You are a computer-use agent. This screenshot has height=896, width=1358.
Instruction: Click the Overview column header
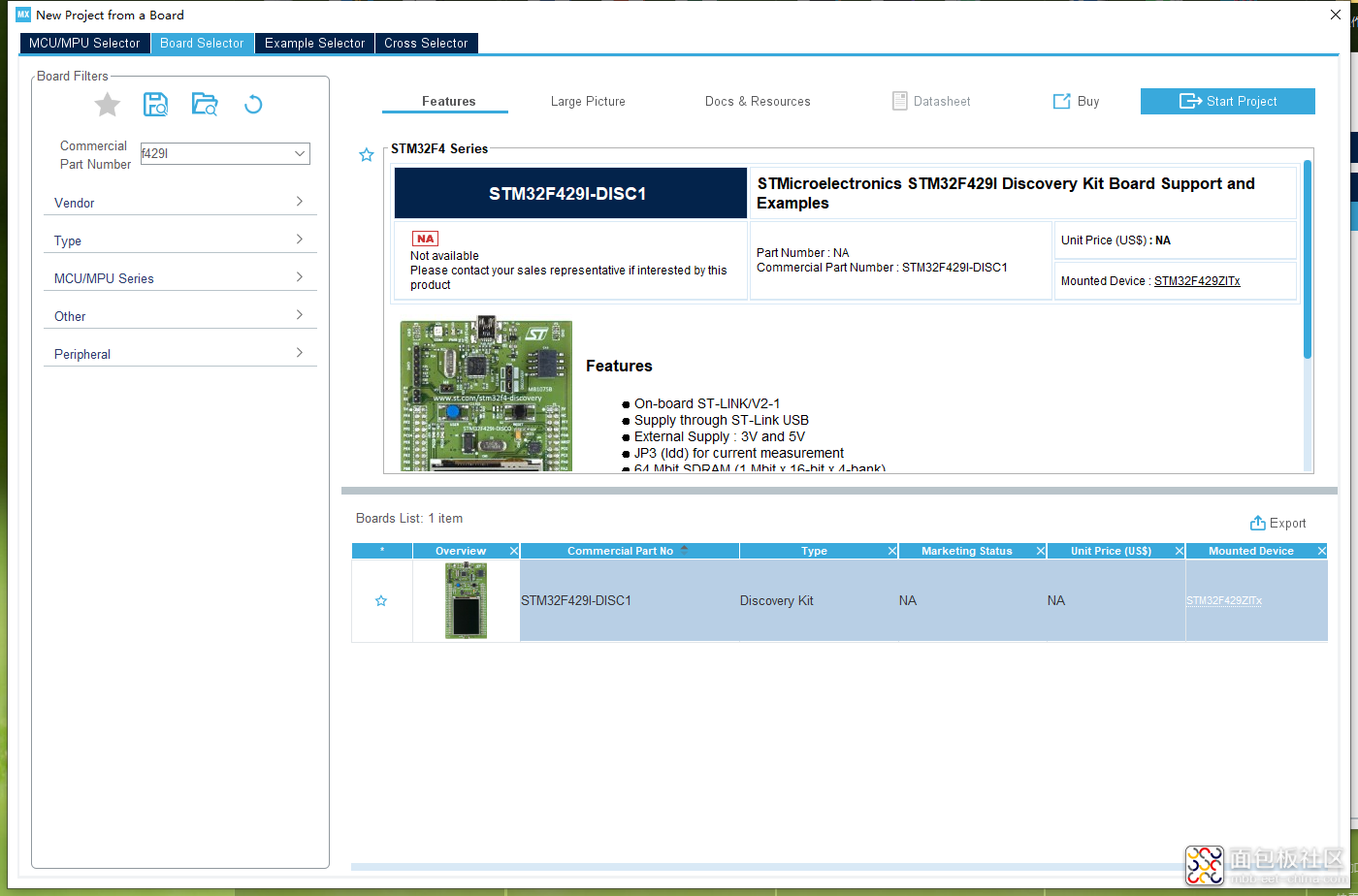tap(461, 551)
